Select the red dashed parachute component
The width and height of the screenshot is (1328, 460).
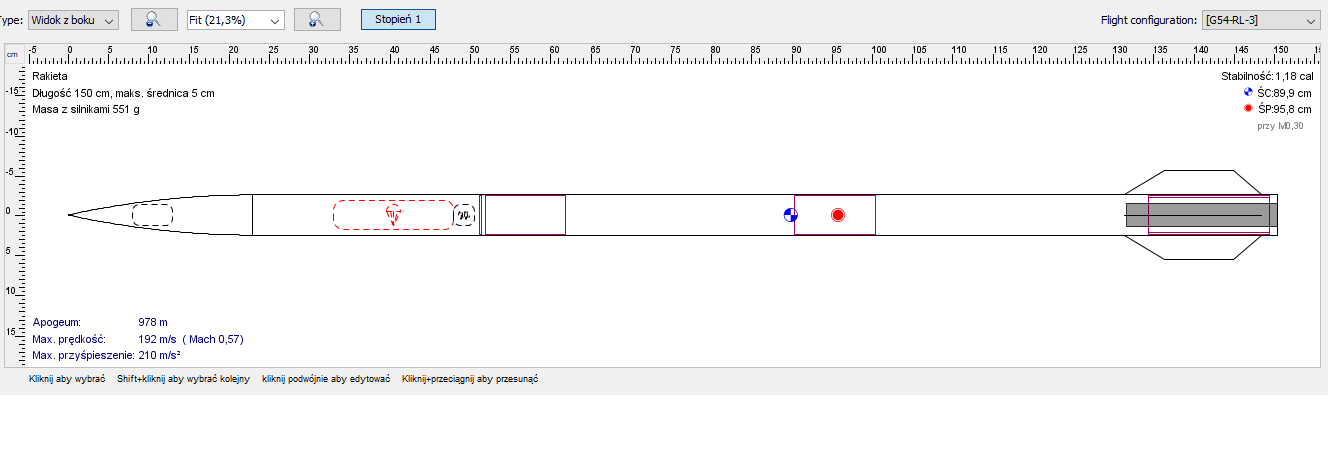(360, 215)
